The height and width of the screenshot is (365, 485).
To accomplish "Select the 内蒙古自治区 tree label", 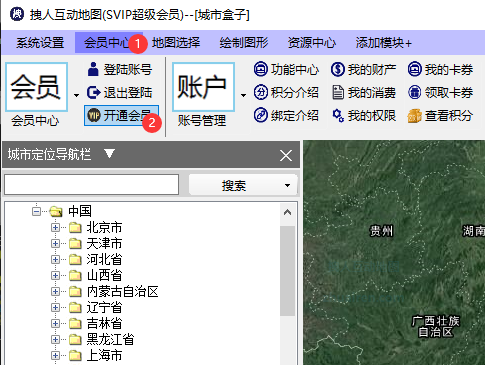I will (x=122, y=291).
